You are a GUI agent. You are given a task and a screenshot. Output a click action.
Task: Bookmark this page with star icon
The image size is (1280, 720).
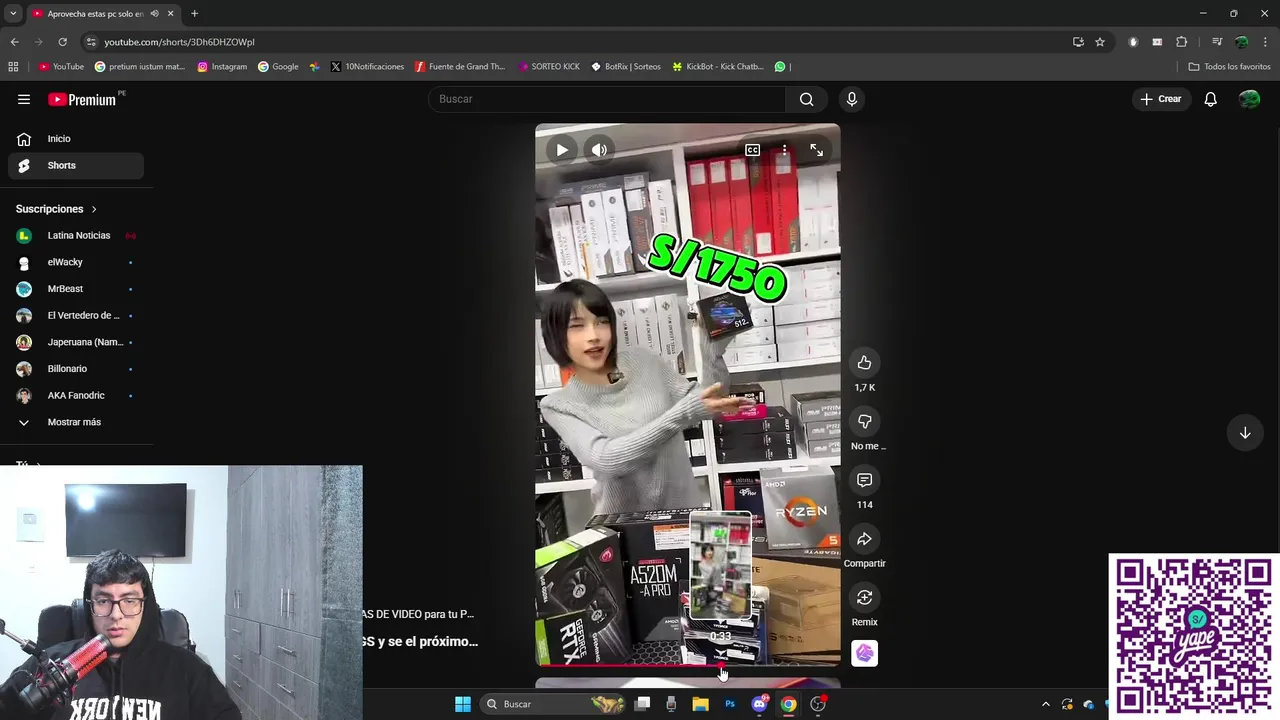coord(1100,42)
